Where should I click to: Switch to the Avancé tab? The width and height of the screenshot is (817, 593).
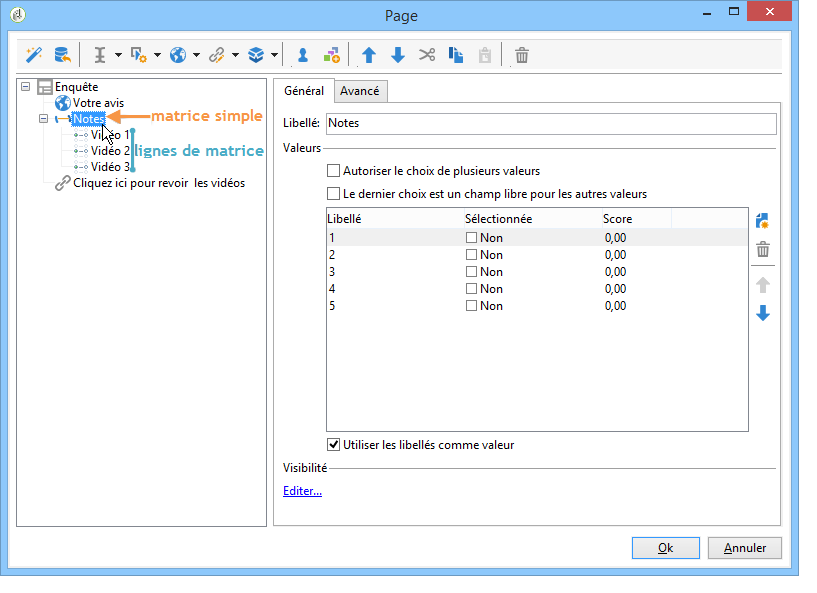point(360,91)
